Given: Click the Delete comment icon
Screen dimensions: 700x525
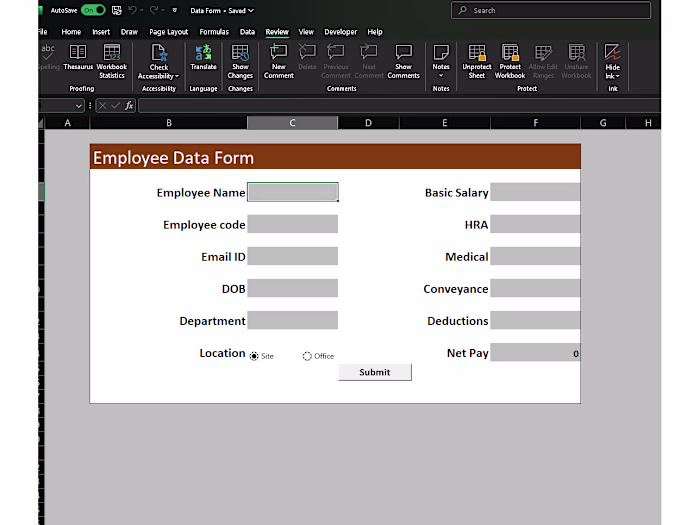Looking at the screenshot, I should [307, 52].
